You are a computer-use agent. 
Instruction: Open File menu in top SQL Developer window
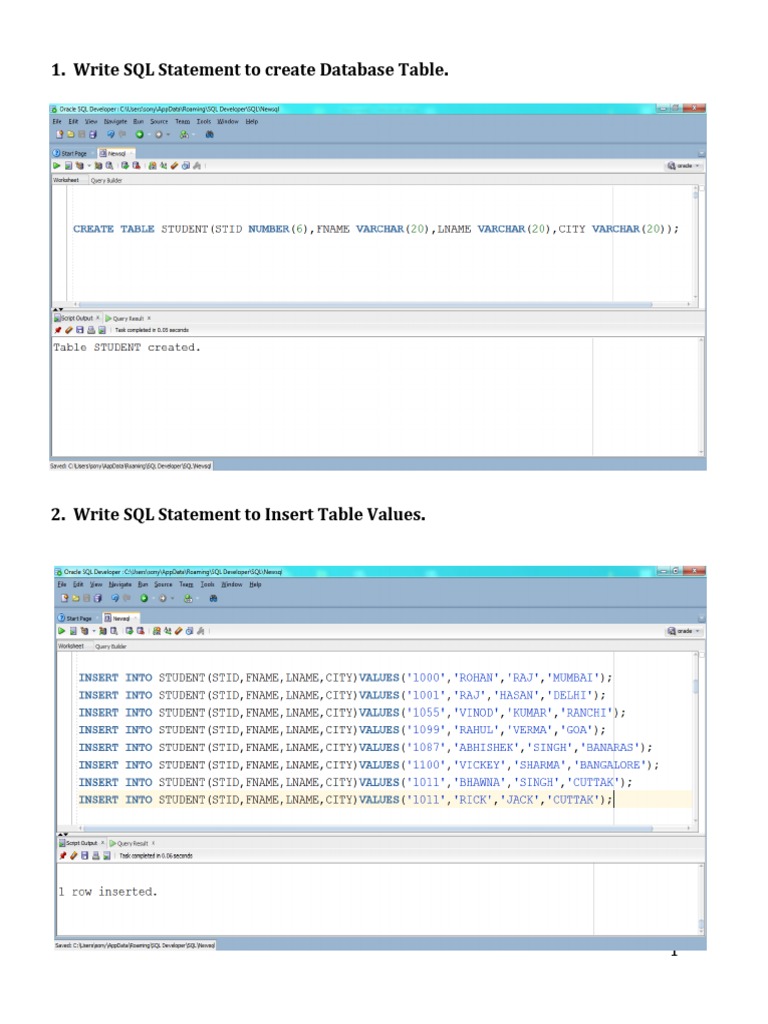(57, 121)
